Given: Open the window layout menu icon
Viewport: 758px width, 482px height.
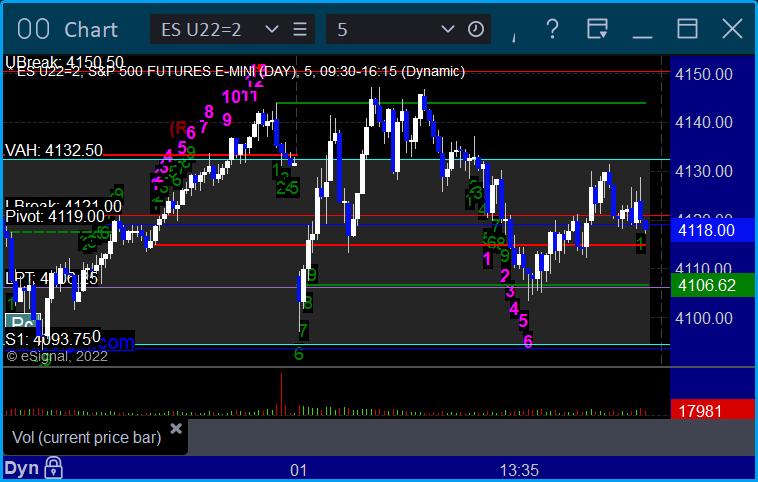Looking at the screenshot, I should click(x=597, y=29).
